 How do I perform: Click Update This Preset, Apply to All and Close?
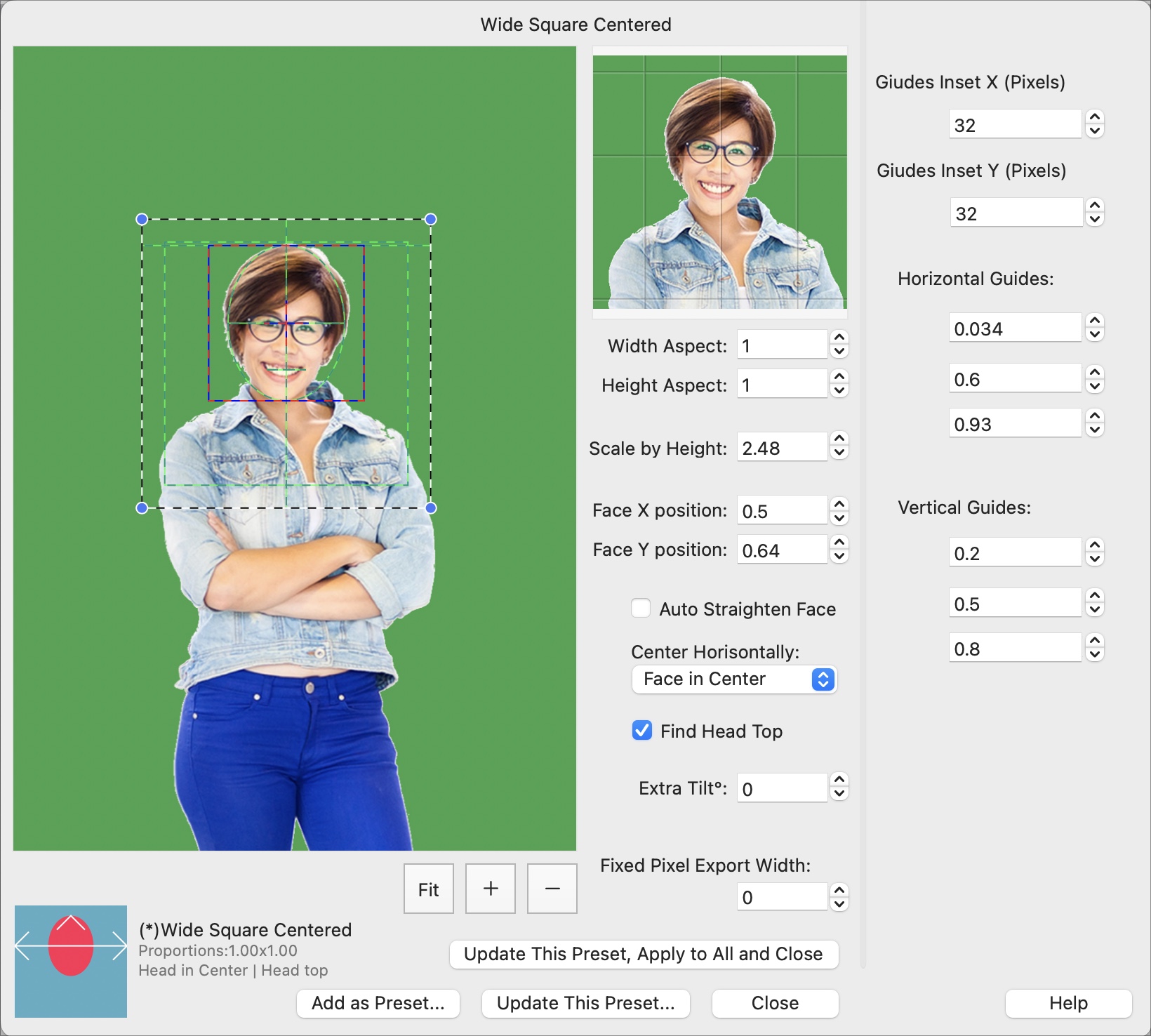[x=644, y=954]
